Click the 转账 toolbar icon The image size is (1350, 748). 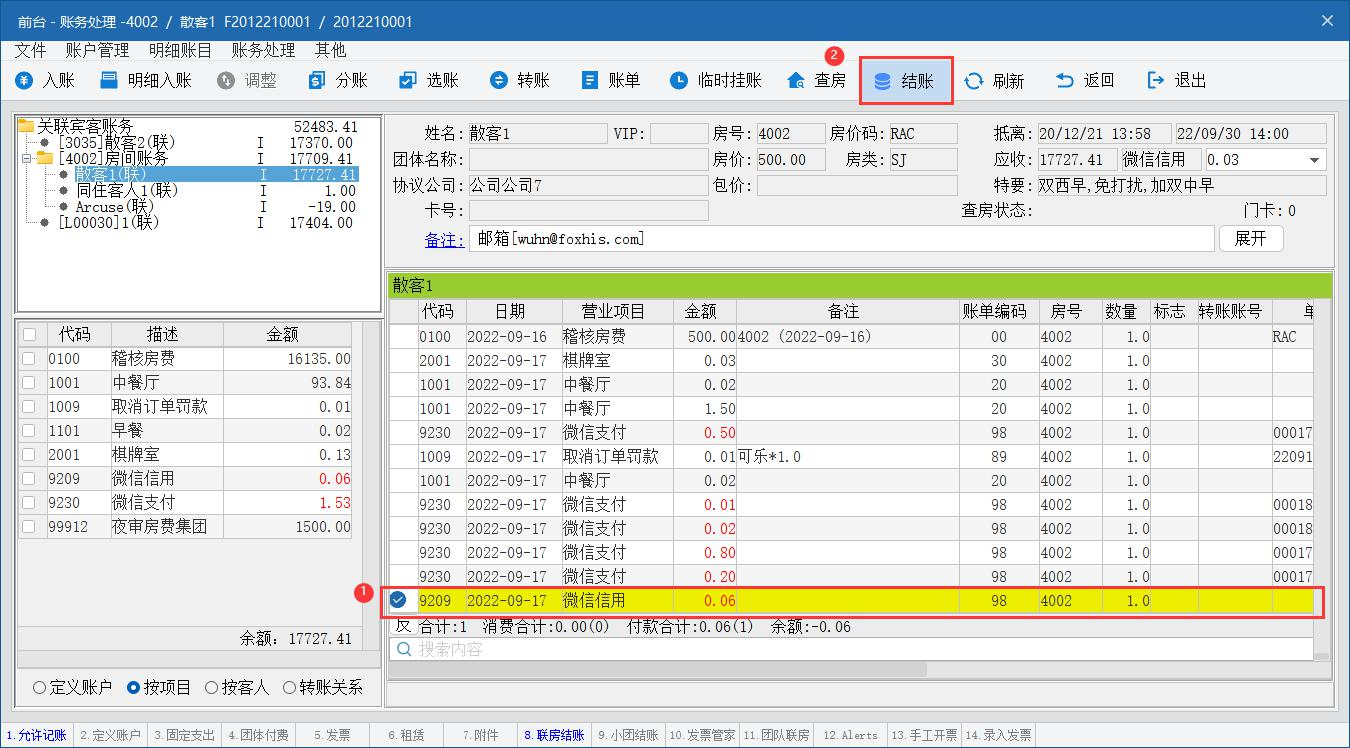click(498, 81)
